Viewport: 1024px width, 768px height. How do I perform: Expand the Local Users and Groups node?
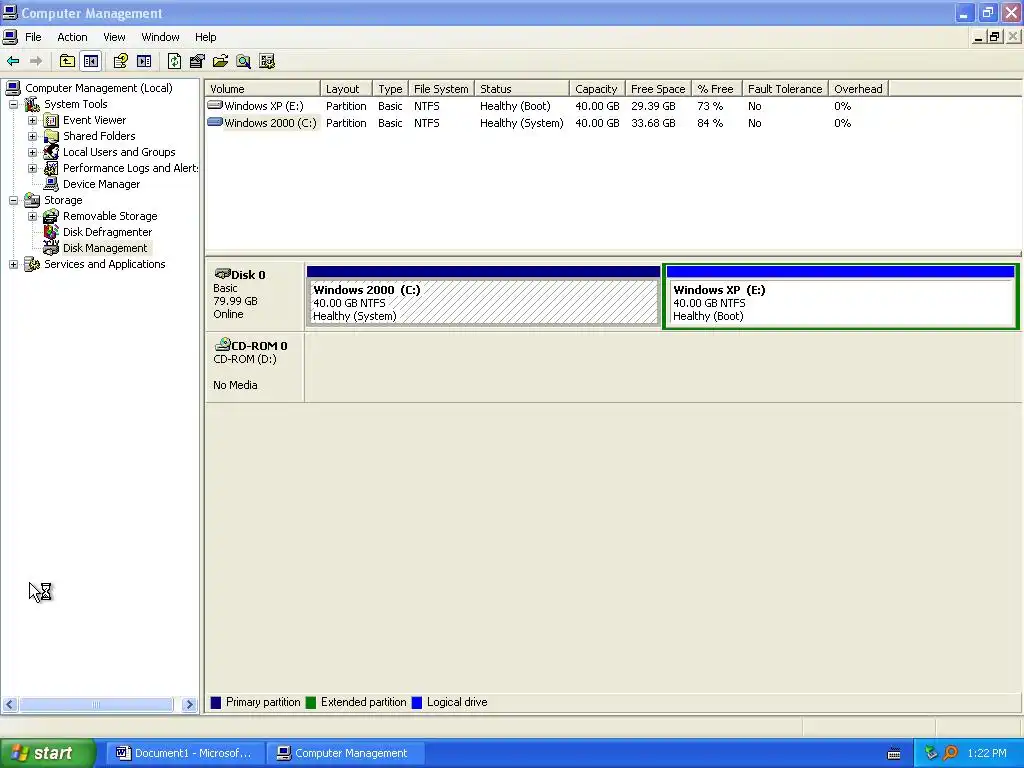click(x=32, y=152)
